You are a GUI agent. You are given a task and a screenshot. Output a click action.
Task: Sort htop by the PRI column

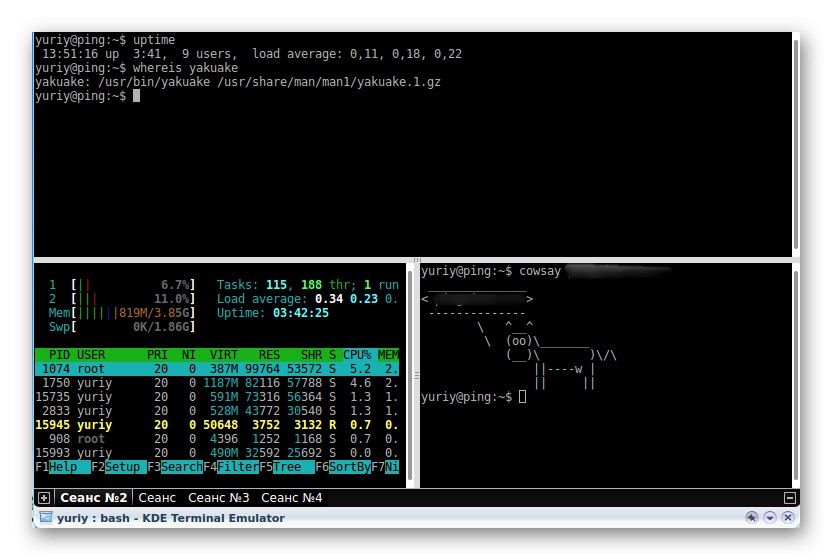[157, 355]
